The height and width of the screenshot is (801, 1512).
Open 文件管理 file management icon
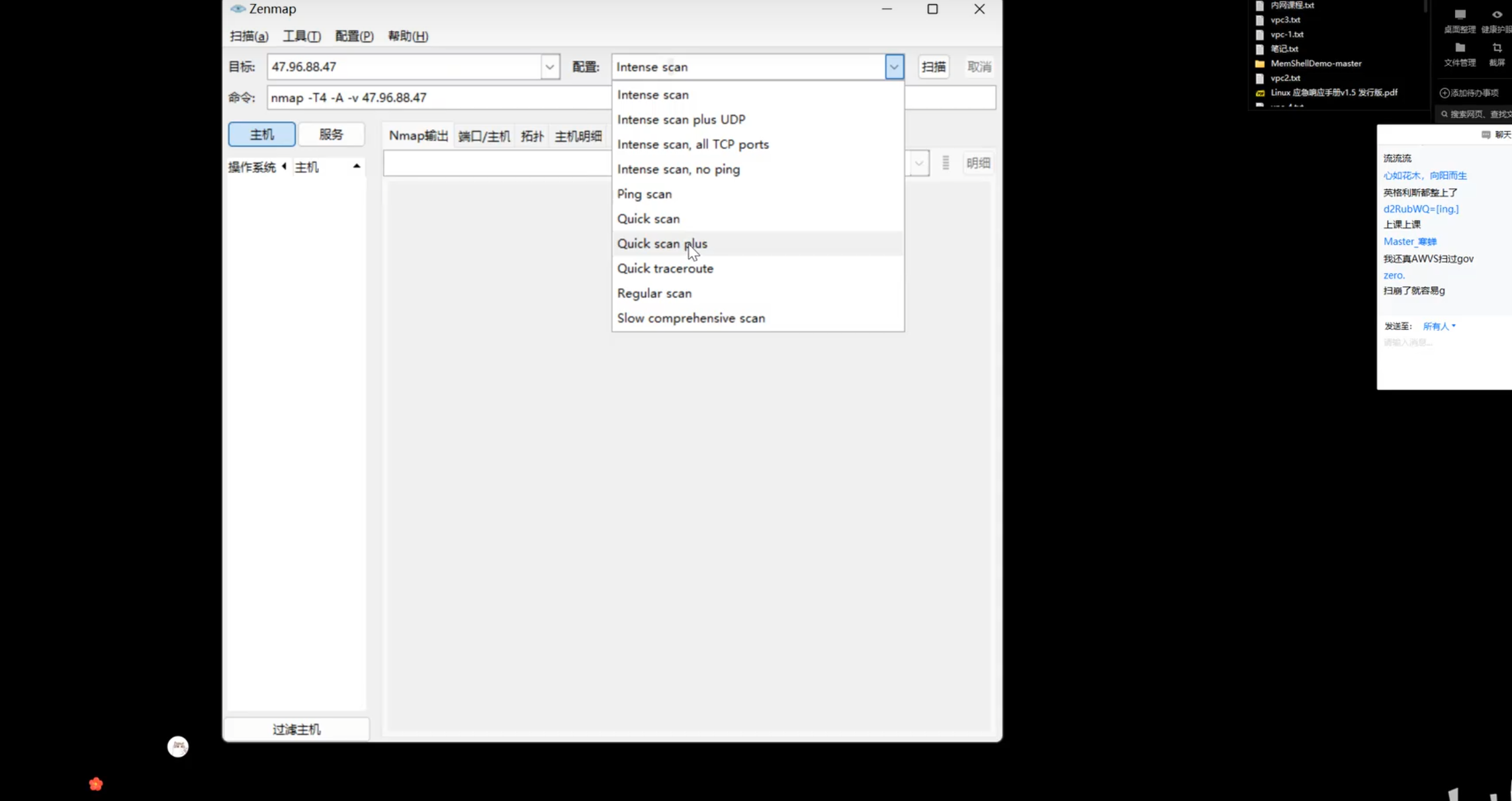1460,48
